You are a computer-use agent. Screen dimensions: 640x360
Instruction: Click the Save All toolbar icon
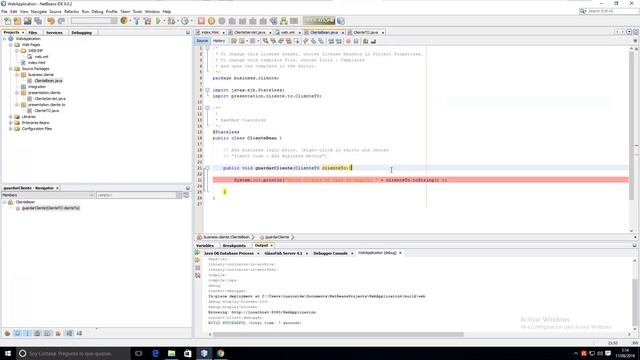[x=38, y=21]
